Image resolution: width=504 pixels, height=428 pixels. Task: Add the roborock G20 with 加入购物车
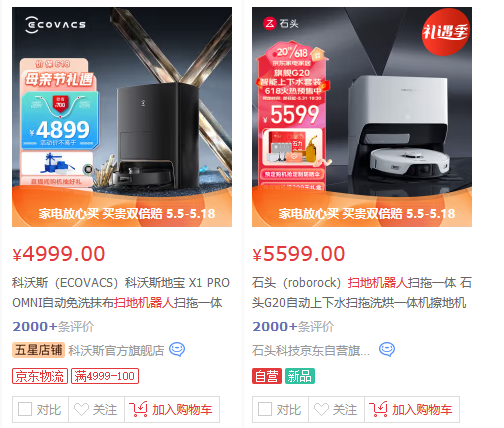click(x=412, y=409)
